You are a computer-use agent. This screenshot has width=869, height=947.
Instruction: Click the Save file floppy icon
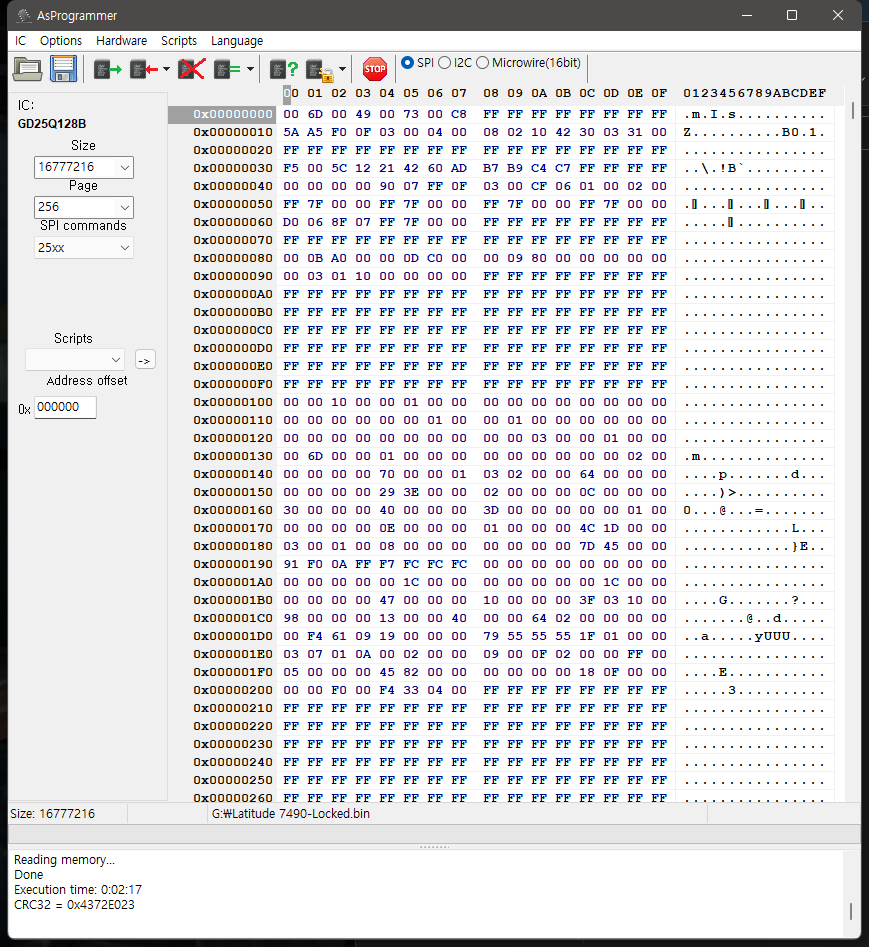(63, 69)
